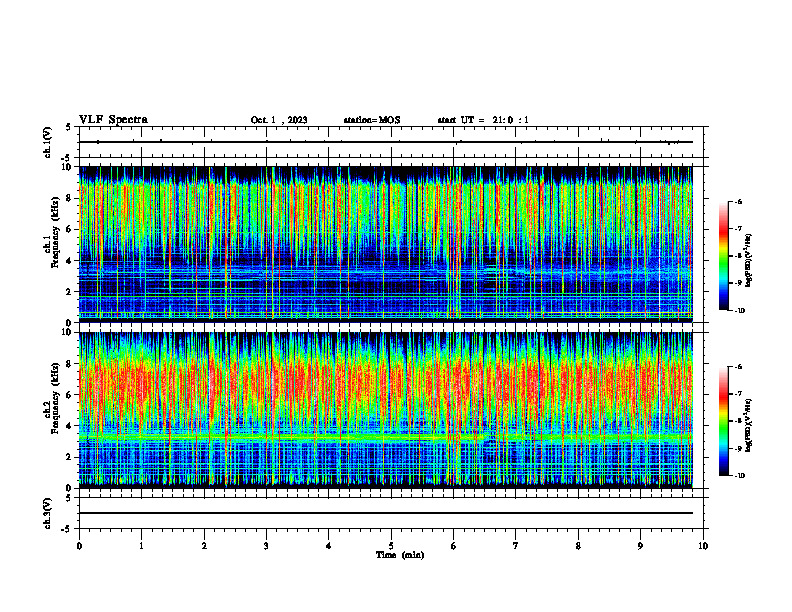This screenshot has height=612, width=792.
Task: Click the 'ch.3(V)' waveform axis label
Action: (48, 513)
